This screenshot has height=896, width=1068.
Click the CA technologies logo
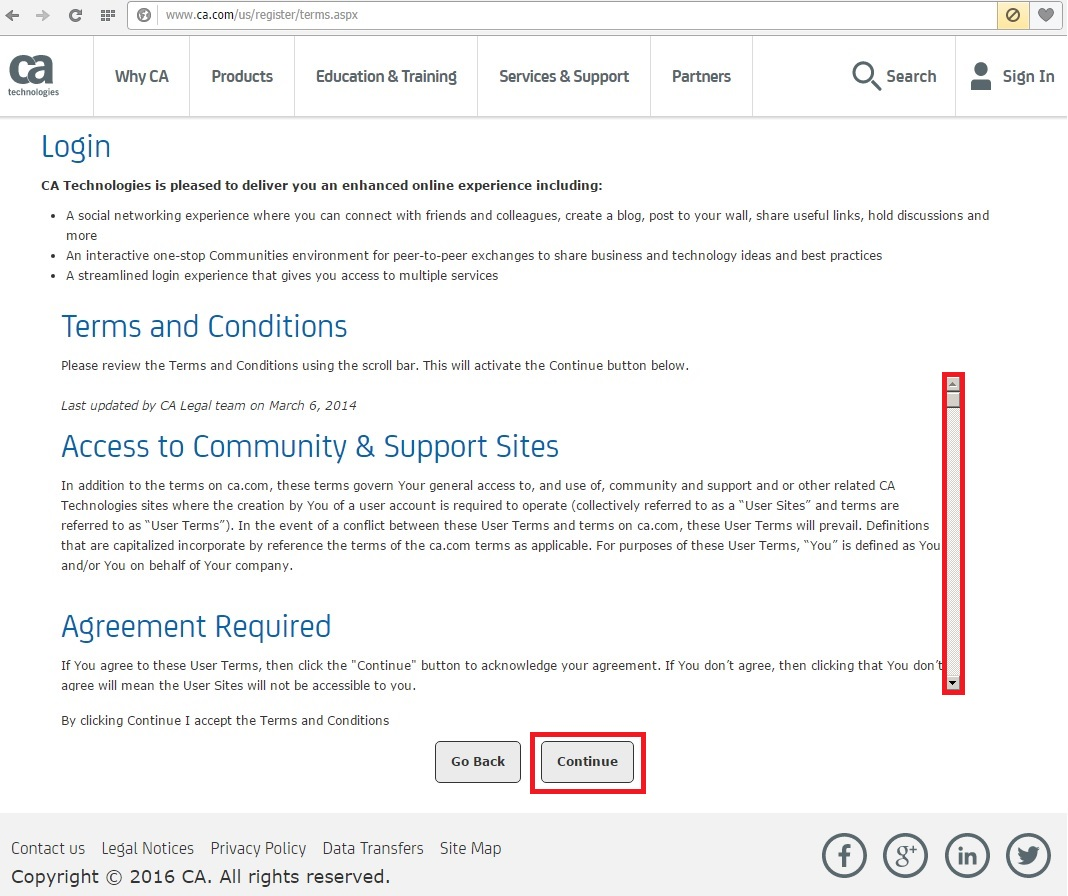[x=33, y=76]
